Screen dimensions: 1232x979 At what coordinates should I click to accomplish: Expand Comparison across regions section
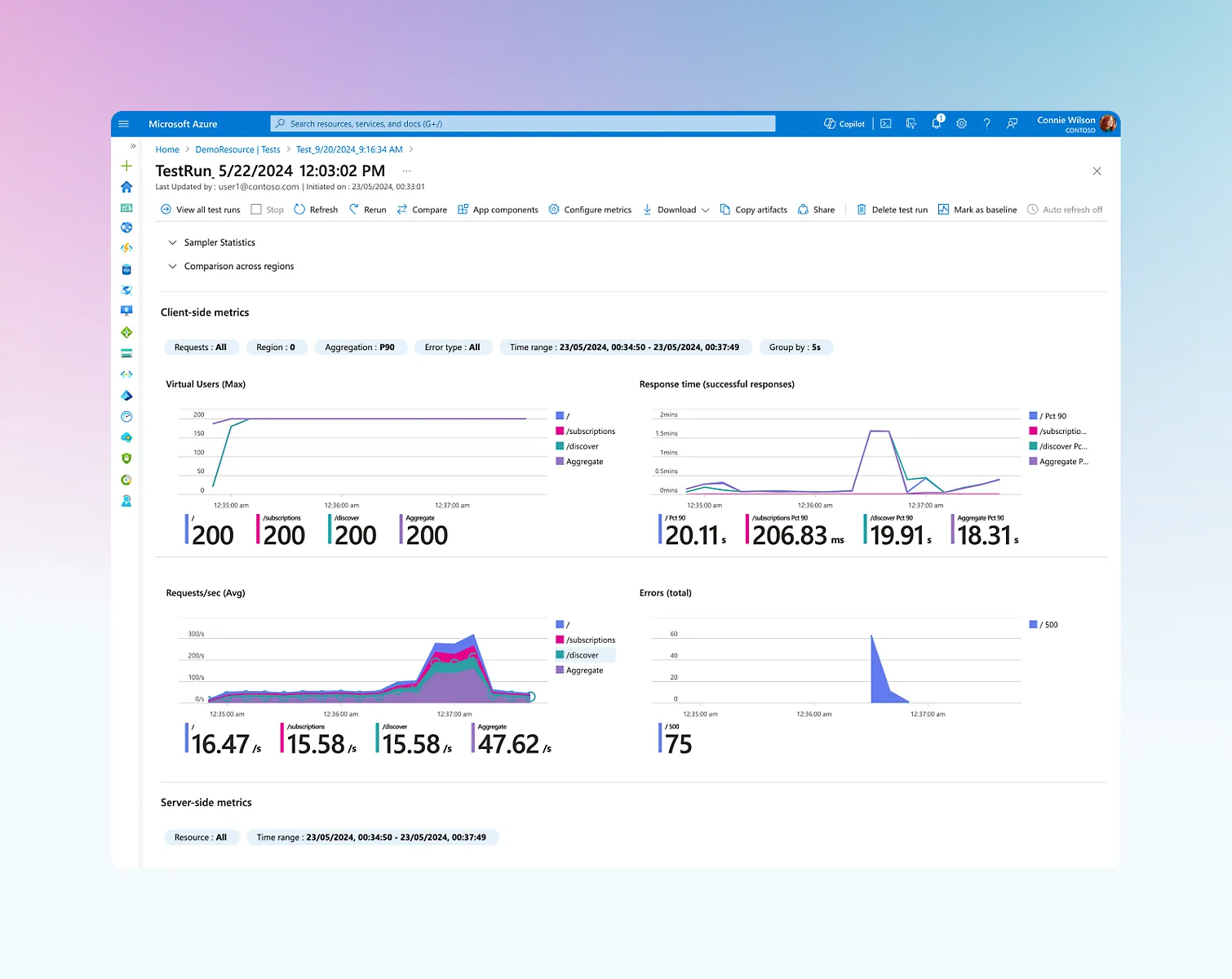(x=231, y=266)
